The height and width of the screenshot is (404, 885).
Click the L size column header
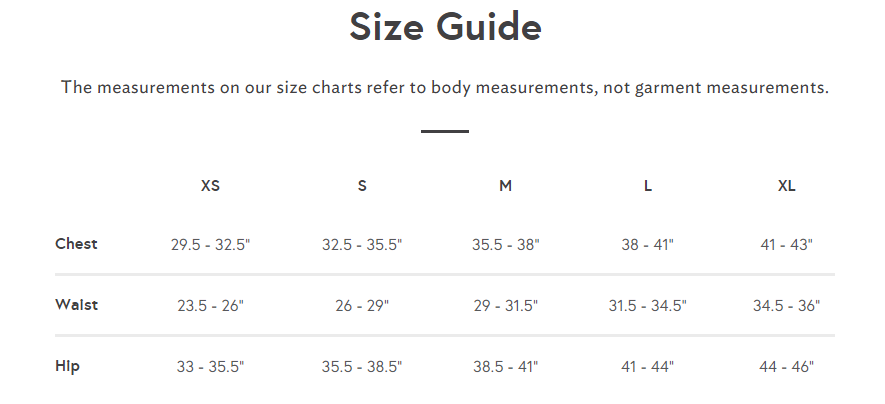click(x=647, y=186)
